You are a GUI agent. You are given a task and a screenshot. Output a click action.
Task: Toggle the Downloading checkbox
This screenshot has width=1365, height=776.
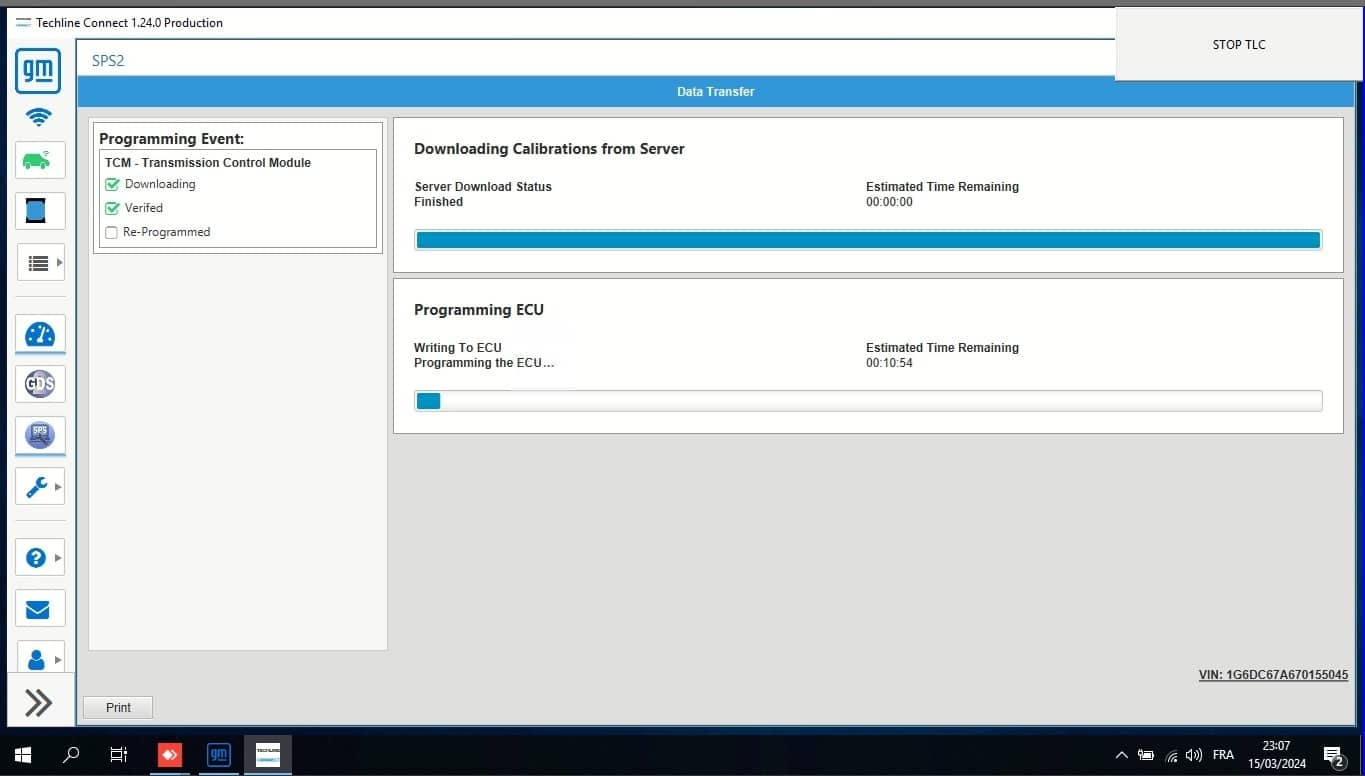point(112,184)
